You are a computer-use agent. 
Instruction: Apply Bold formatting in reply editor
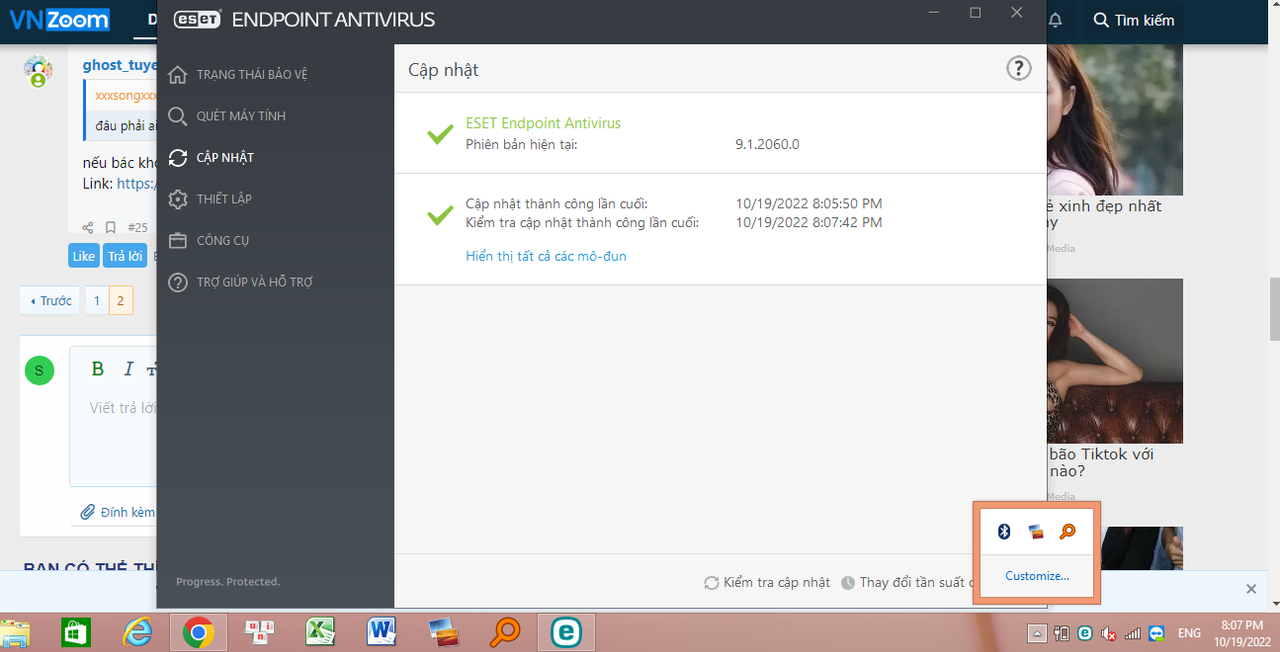tap(98, 369)
